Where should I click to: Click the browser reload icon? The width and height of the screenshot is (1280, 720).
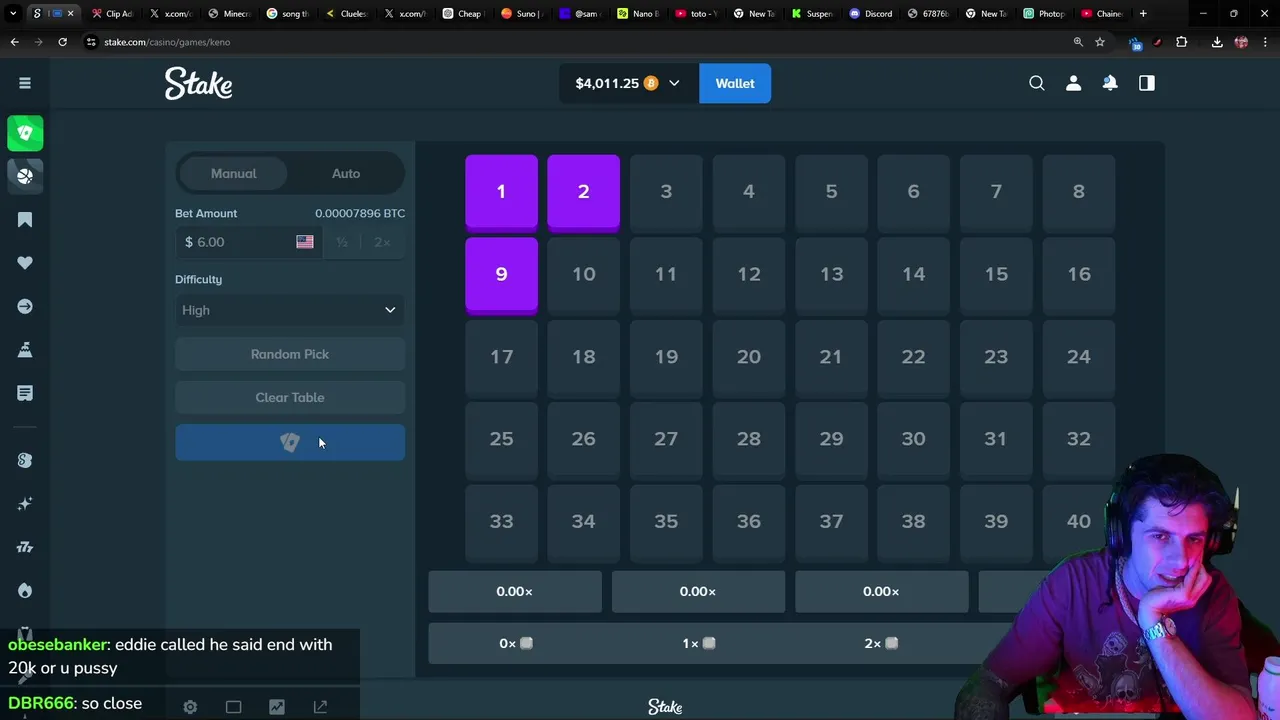(x=62, y=42)
